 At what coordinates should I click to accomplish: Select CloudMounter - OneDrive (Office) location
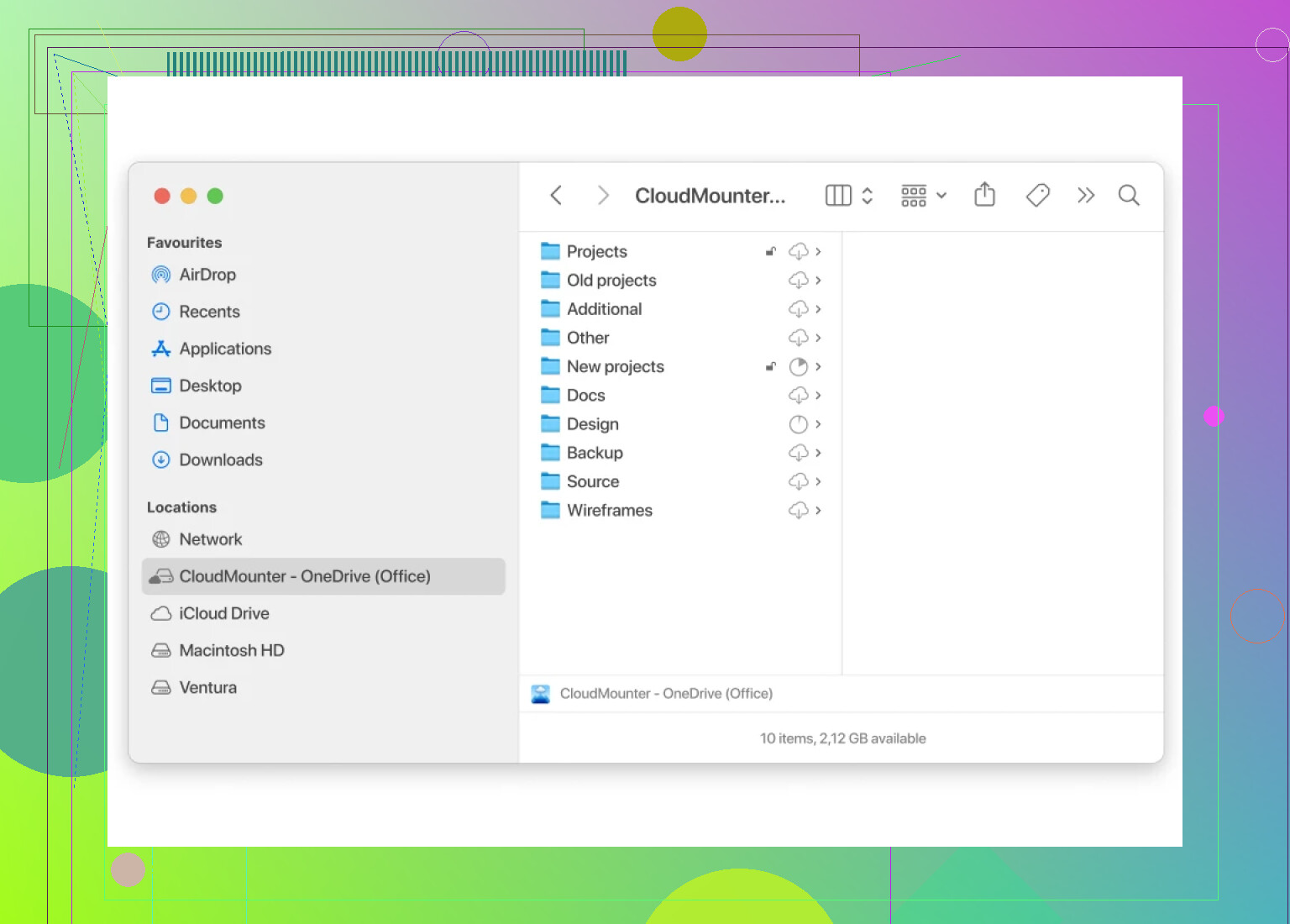(x=323, y=576)
